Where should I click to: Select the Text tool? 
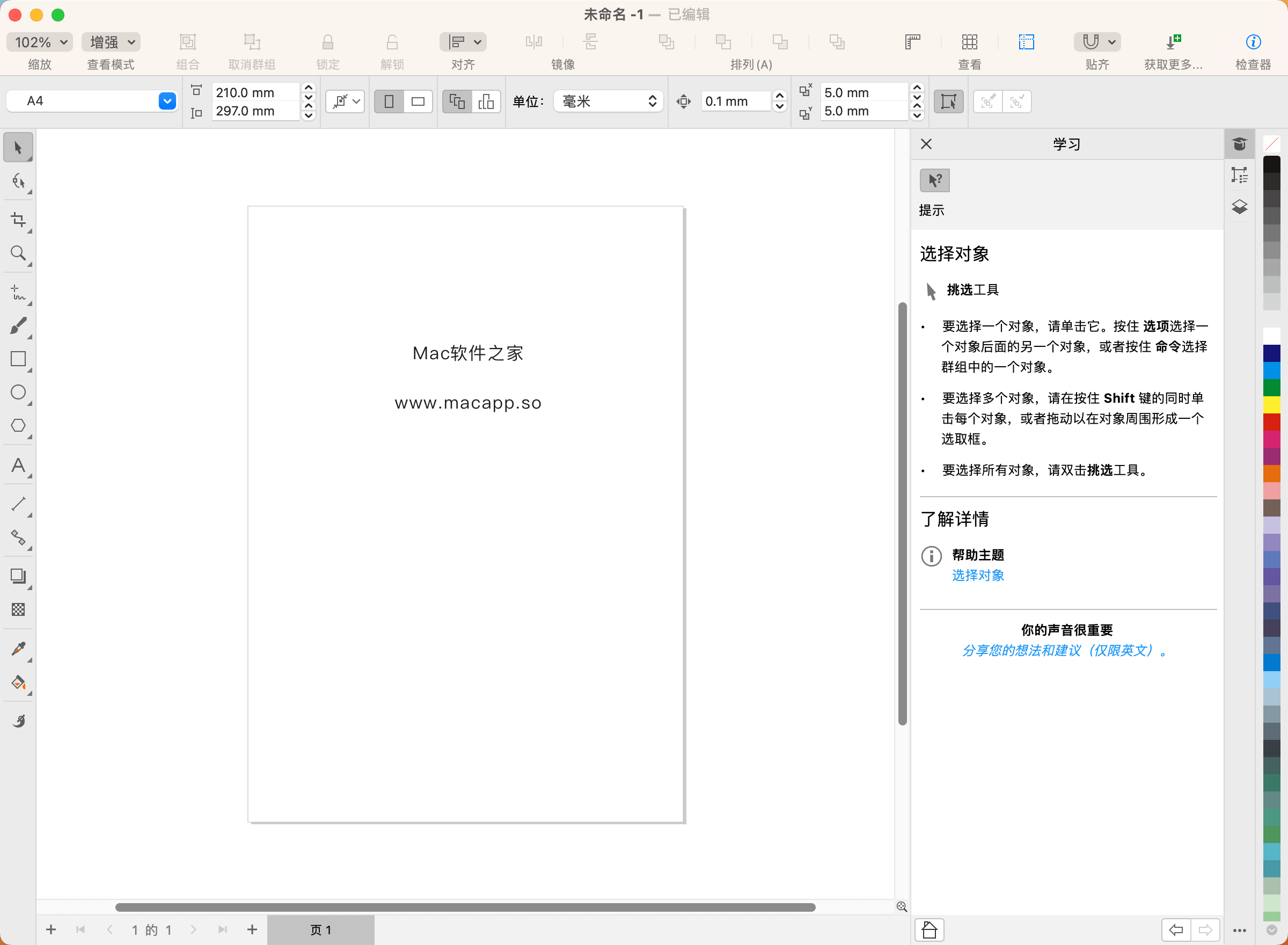click(x=18, y=465)
